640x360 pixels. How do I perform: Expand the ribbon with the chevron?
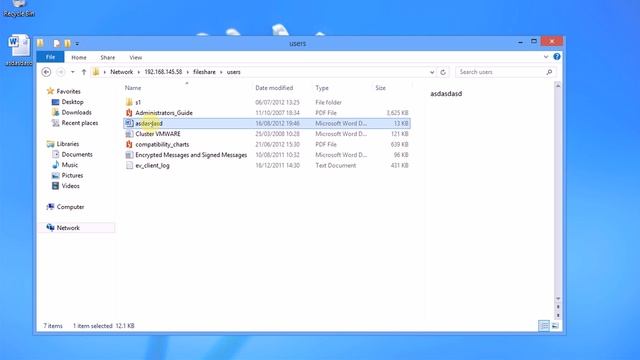point(546,57)
